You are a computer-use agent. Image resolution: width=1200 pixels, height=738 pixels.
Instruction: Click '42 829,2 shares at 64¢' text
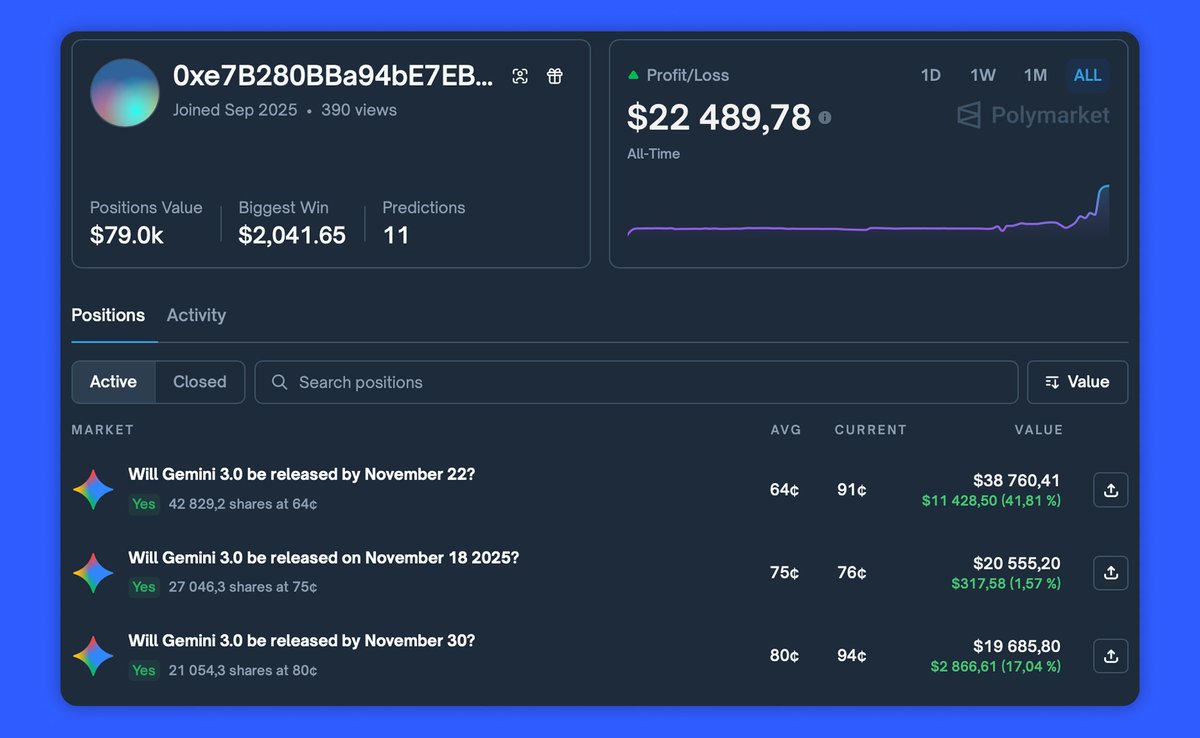(x=243, y=504)
